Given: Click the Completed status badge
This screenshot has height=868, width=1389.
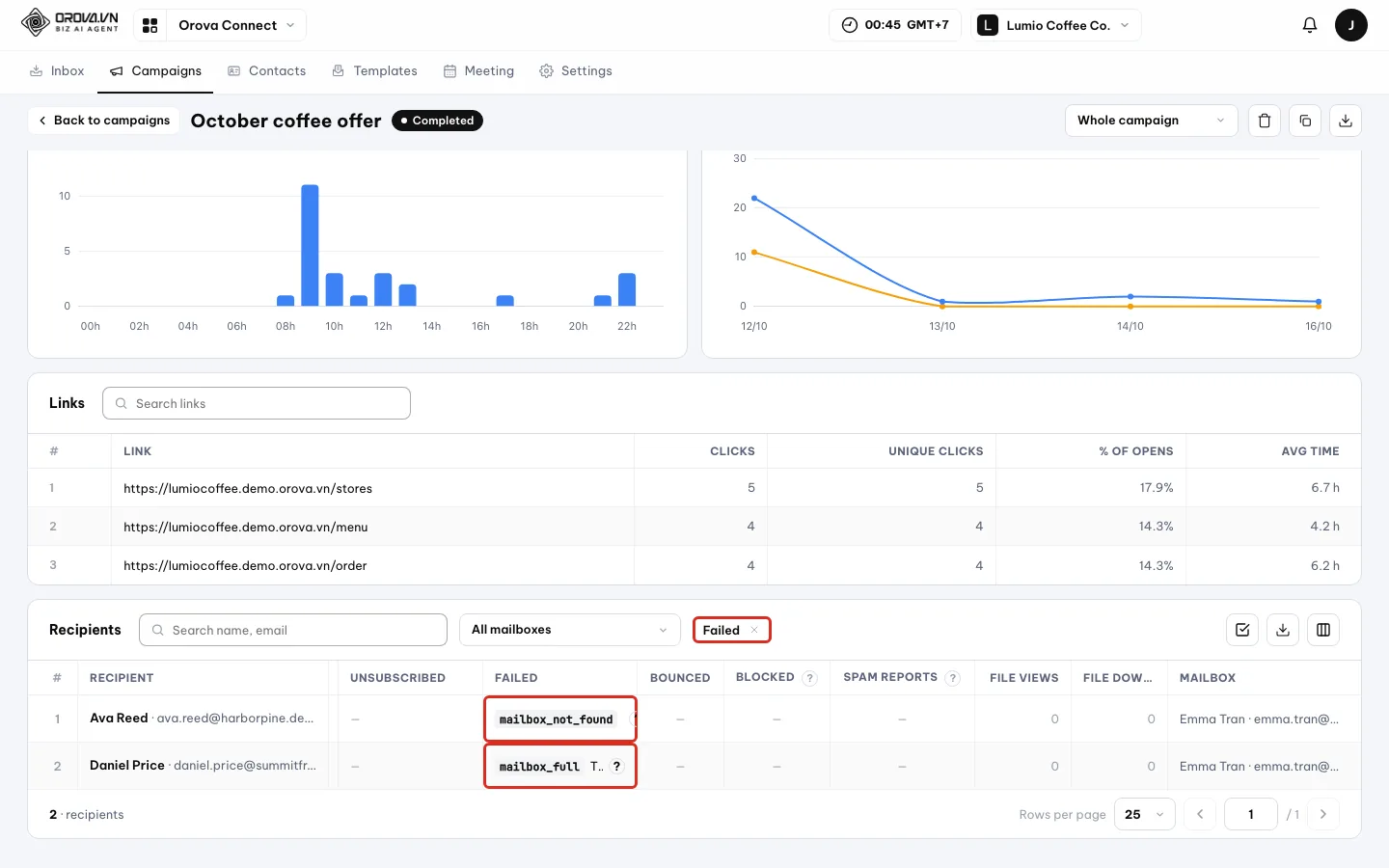Looking at the screenshot, I should click(437, 121).
